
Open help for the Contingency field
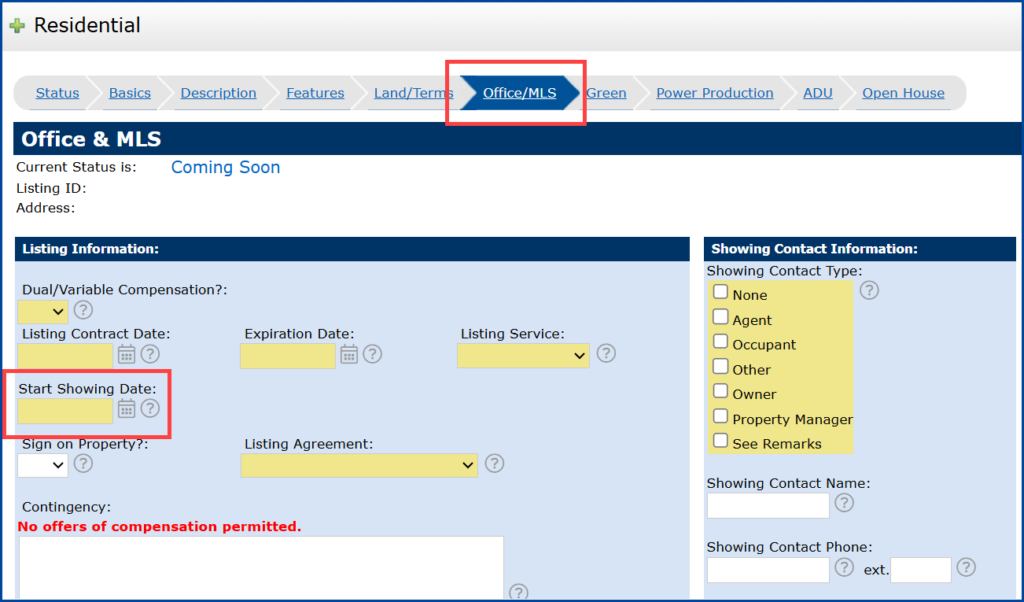[518, 592]
